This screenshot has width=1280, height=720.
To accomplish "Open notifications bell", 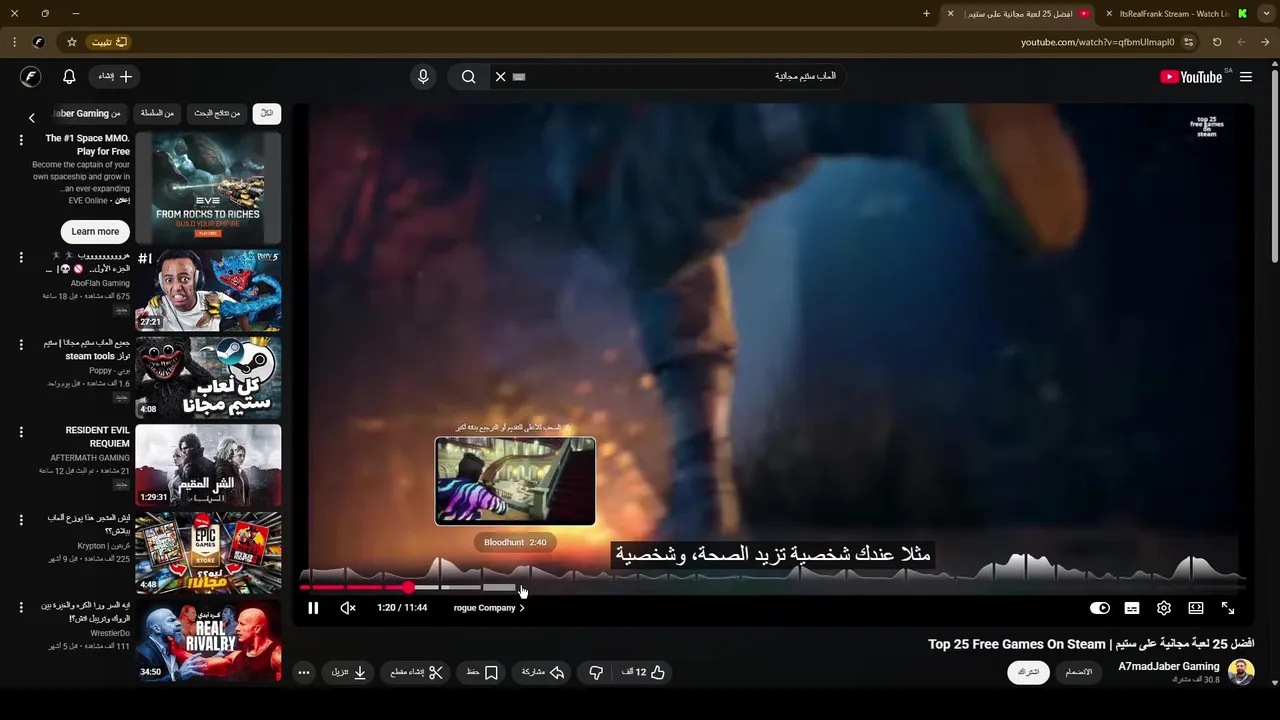I will (69, 76).
